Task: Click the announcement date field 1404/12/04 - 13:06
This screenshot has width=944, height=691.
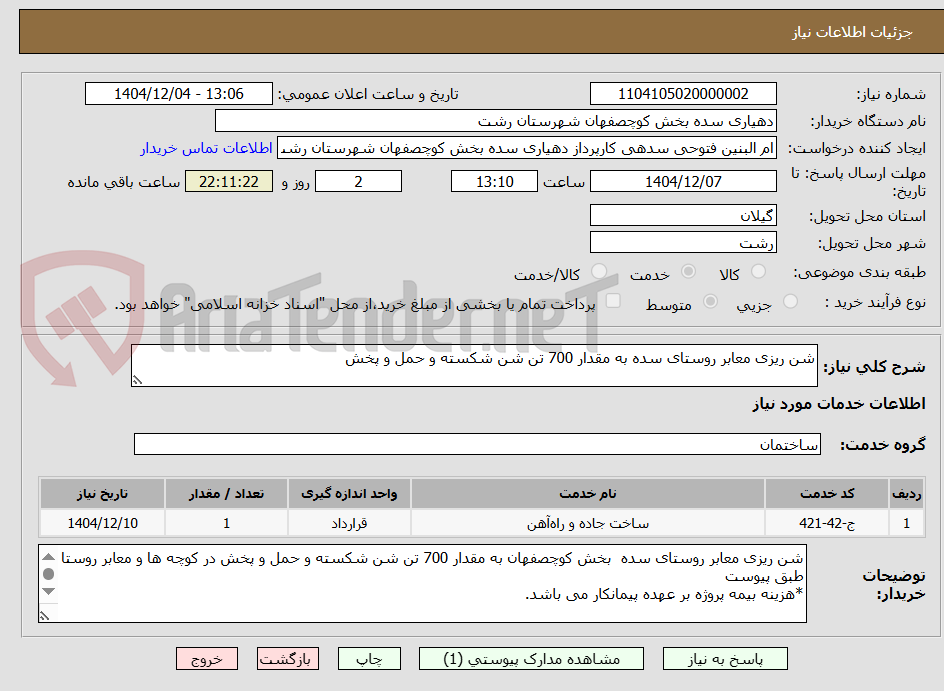Action: [x=179, y=94]
